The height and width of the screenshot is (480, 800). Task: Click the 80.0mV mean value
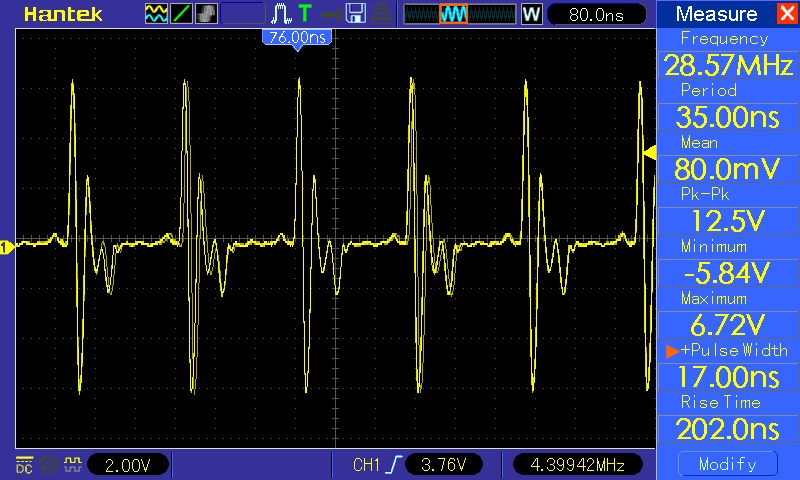(x=728, y=169)
